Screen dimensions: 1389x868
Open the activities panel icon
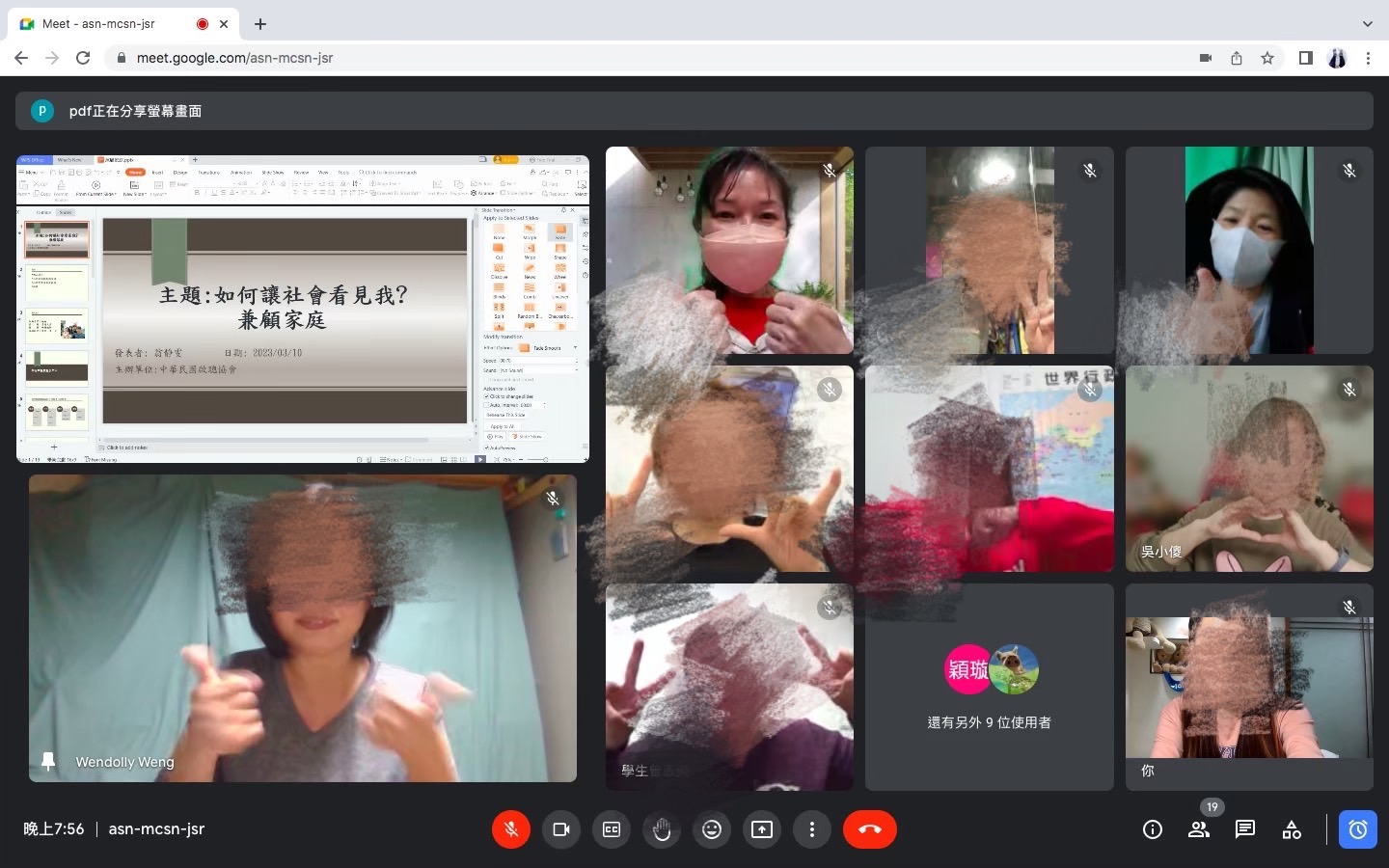tap(1292, 829)
